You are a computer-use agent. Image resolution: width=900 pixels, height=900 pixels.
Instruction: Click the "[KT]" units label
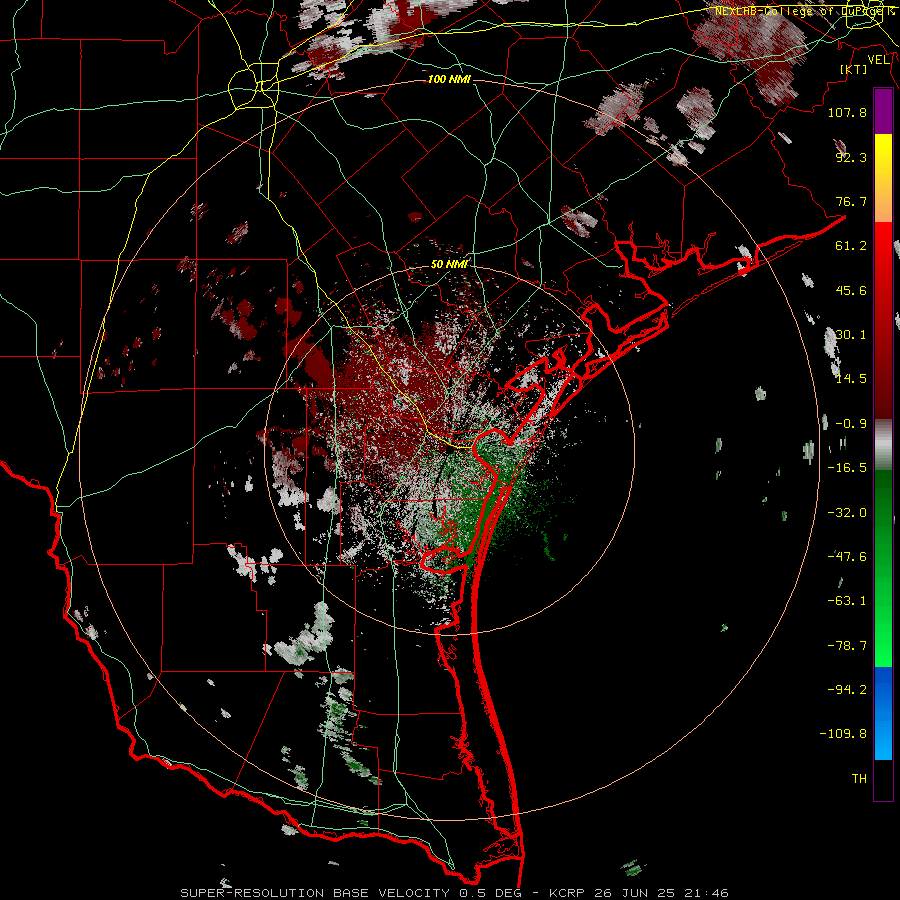tap(854, 69)
